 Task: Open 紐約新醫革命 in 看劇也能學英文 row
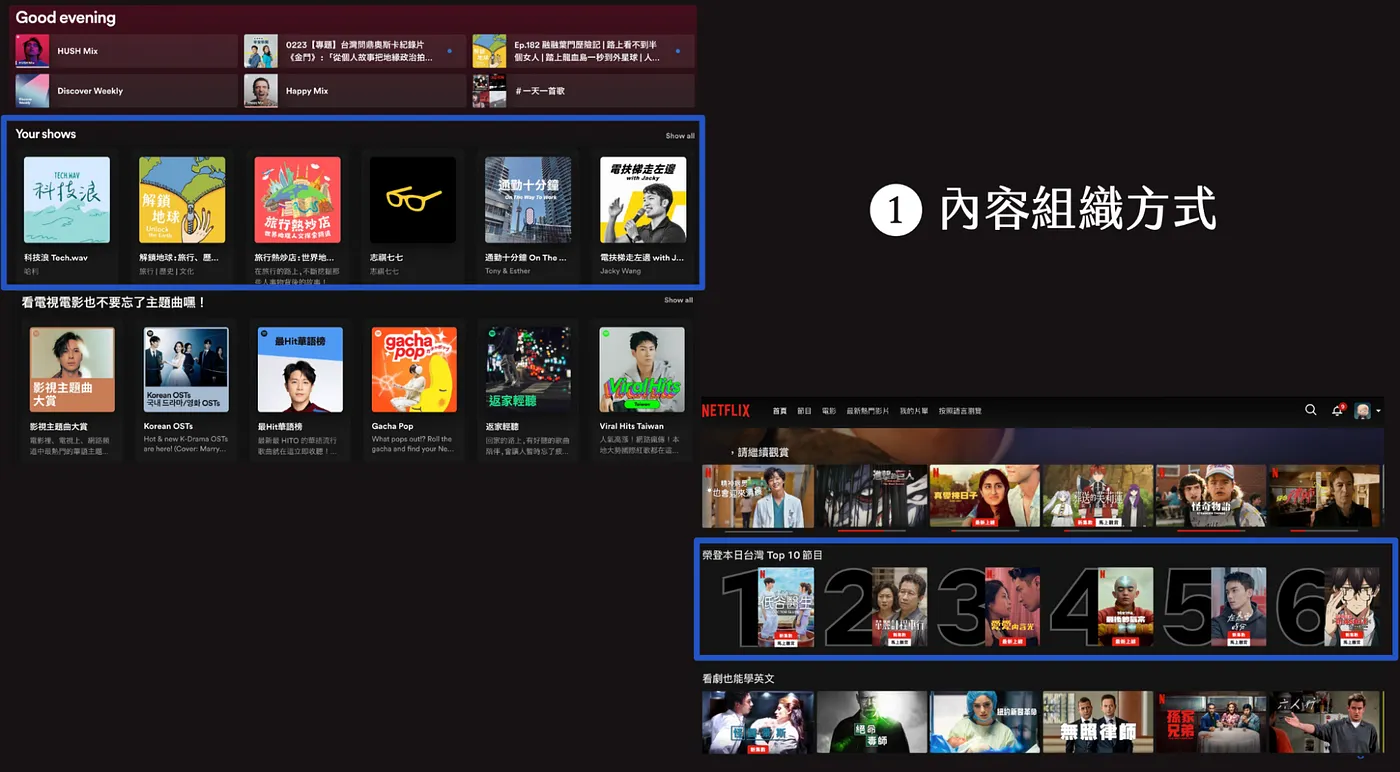pyautogui.click(x=984, y=722)
